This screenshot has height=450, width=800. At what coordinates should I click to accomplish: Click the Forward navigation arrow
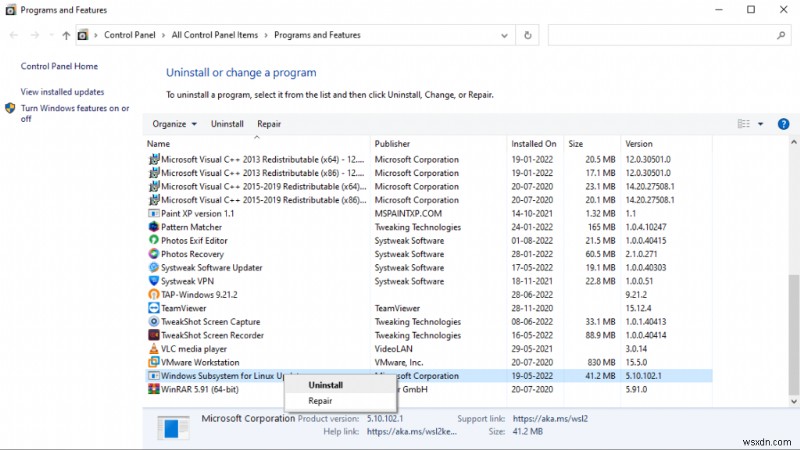click(35, 35)
